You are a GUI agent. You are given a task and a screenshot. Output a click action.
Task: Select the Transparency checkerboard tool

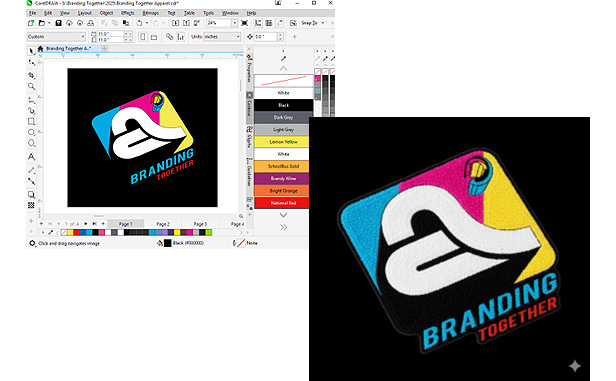(31, 205)
